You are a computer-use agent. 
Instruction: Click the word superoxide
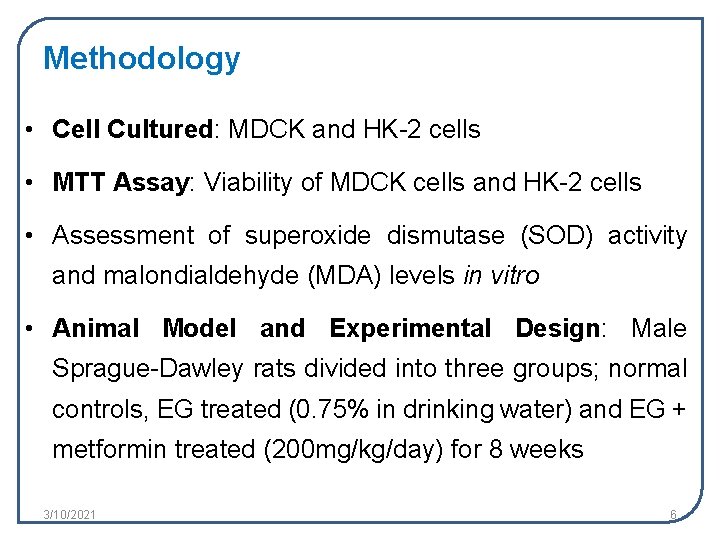point(308,236)
